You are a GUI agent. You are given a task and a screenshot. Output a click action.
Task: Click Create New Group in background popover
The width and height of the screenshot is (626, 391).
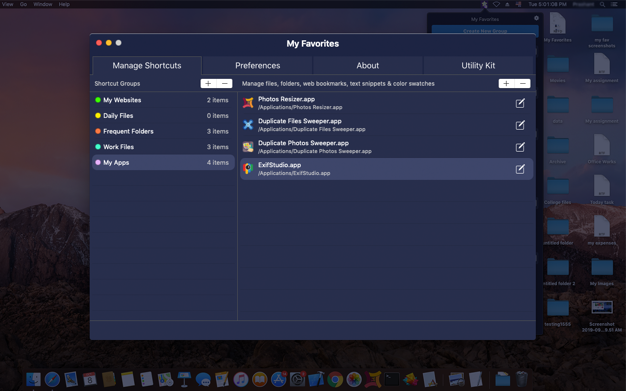pos(485,30)
